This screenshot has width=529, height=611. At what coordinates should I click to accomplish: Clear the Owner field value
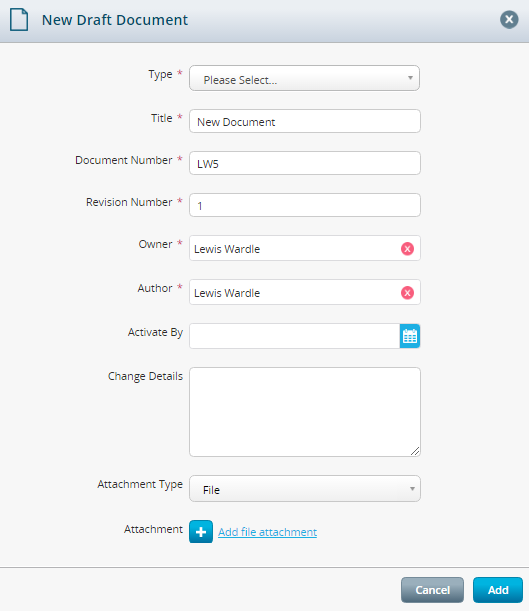tap(407, 249)
